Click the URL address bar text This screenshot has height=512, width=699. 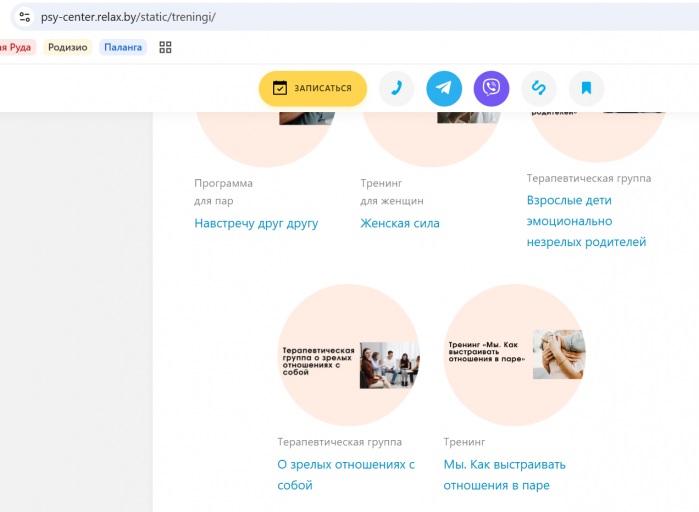coord(128,17)
